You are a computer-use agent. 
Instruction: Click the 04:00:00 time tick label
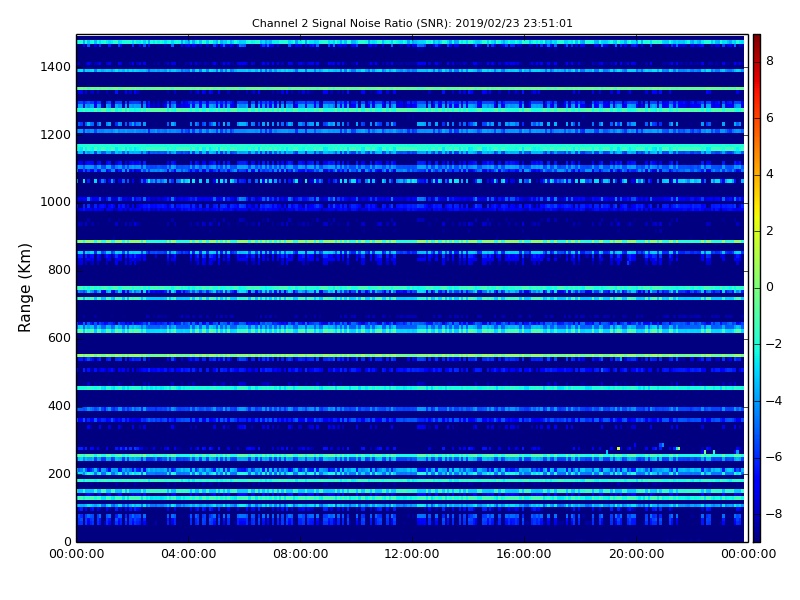(188, 553)
